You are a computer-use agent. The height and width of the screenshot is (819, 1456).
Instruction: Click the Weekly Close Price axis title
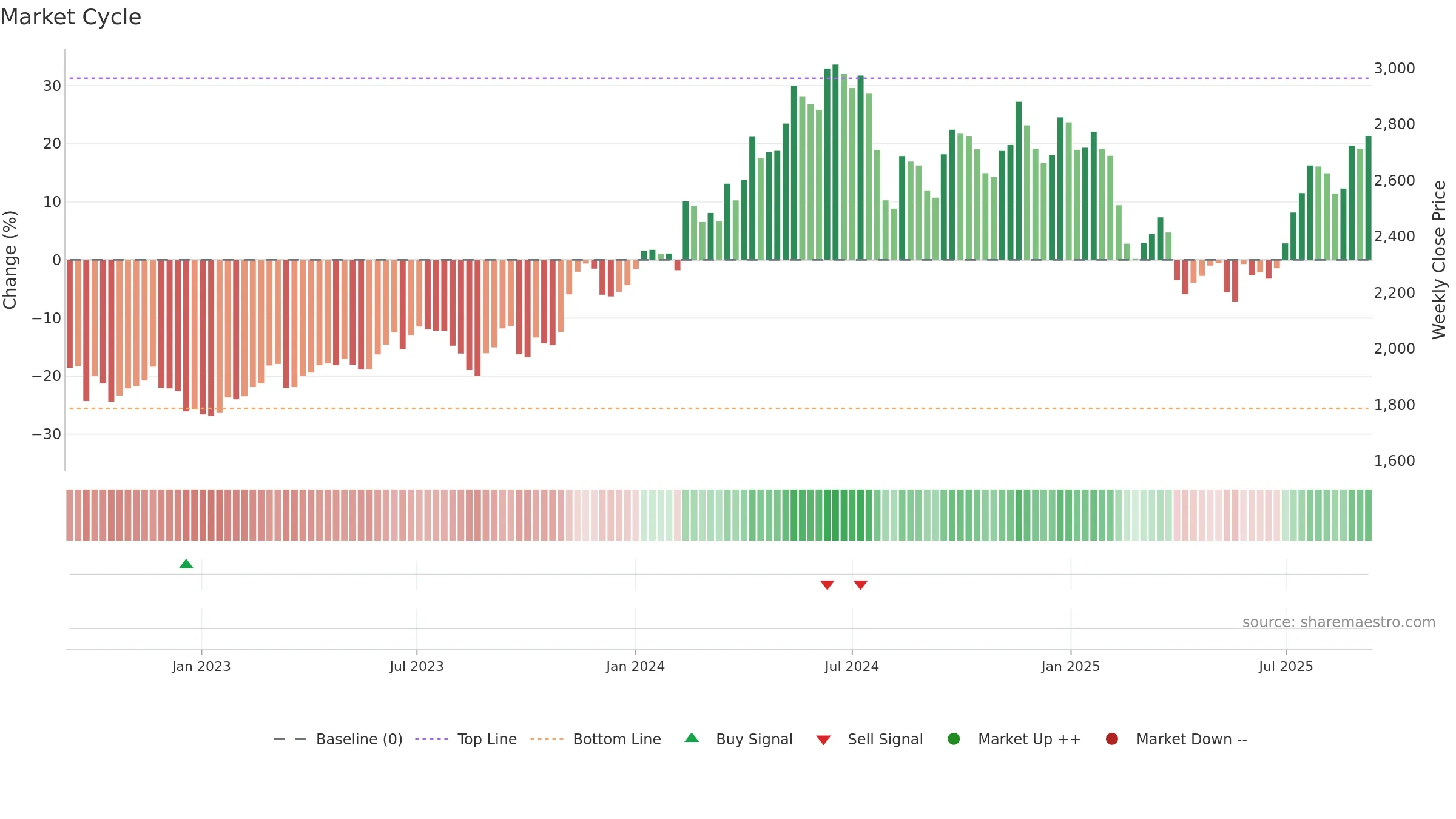(x=1439, y=260)
